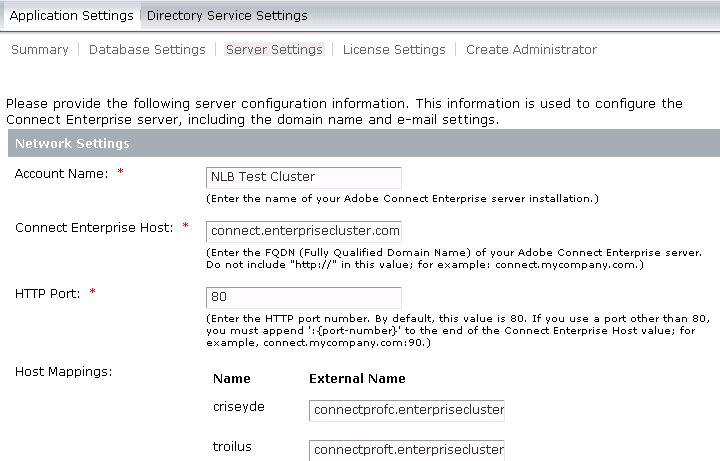
Task: Edit External Name field for criseyde
Action: [407, 410]
